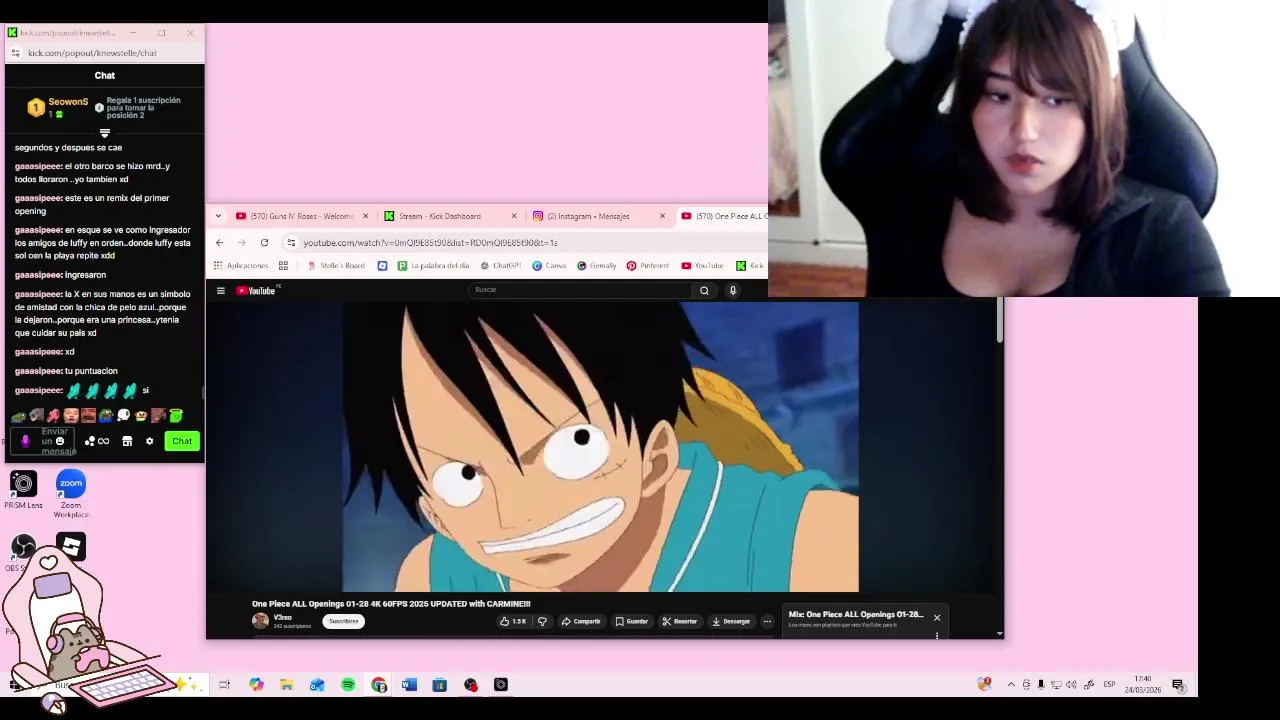
Task: Click the site info icon in address bar
Action: pyautogui.click(x=291, y=243)
